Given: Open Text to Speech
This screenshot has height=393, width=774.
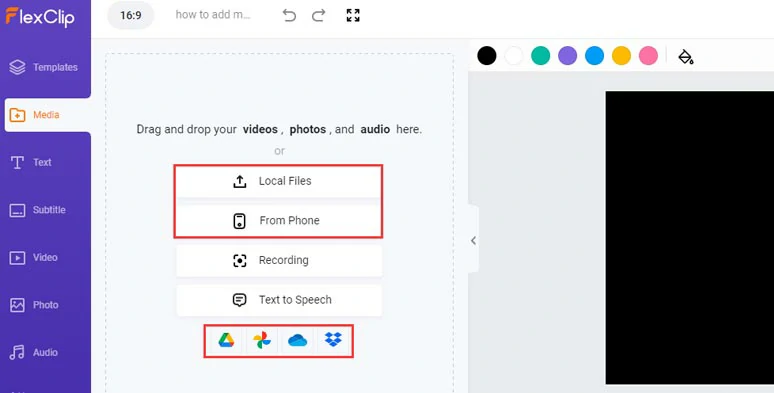Looking at the screenshot, I should click(279, 300).
